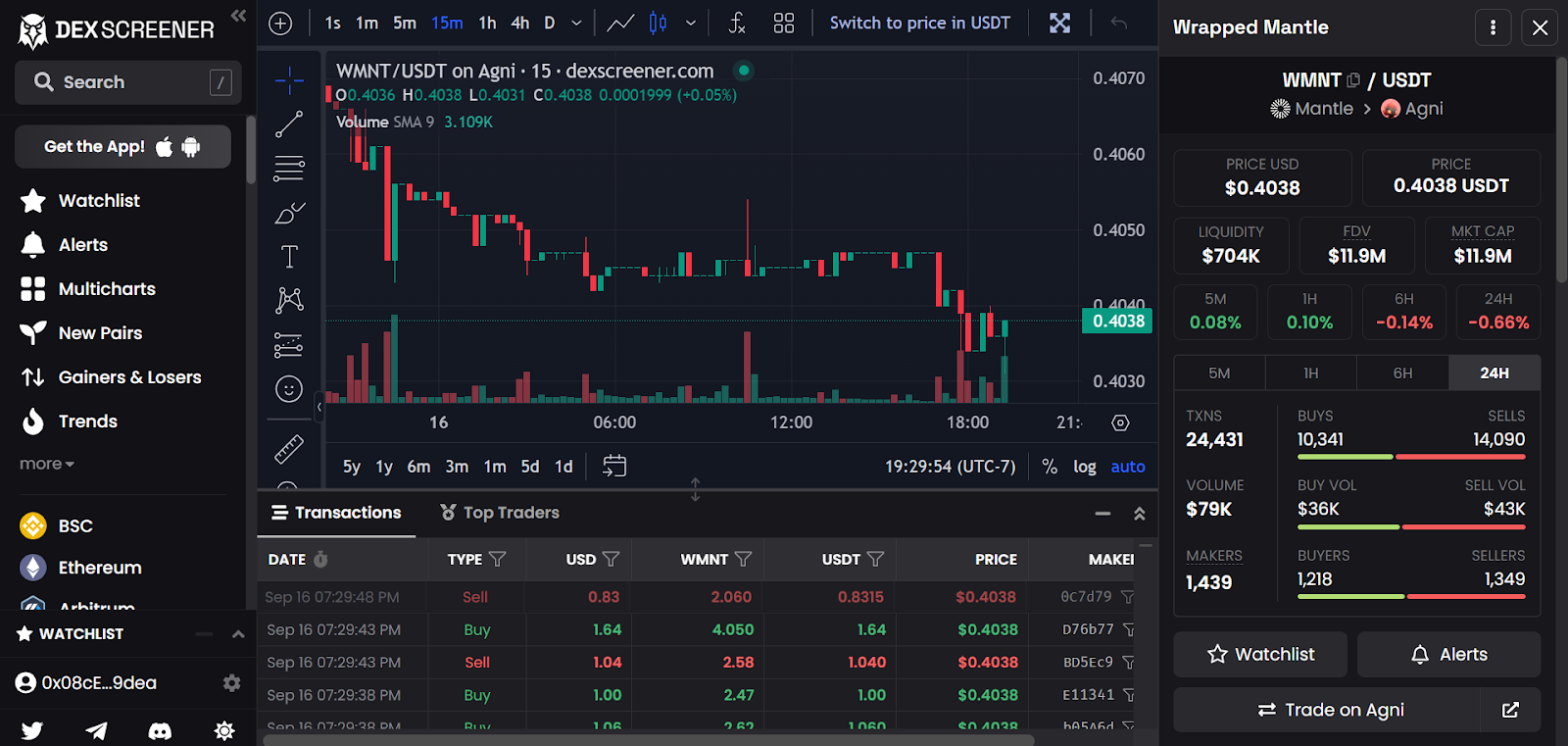Open the Wrapped Mantle options menu
This screenshot has width=1568, height=746.
pos(1494,28)
